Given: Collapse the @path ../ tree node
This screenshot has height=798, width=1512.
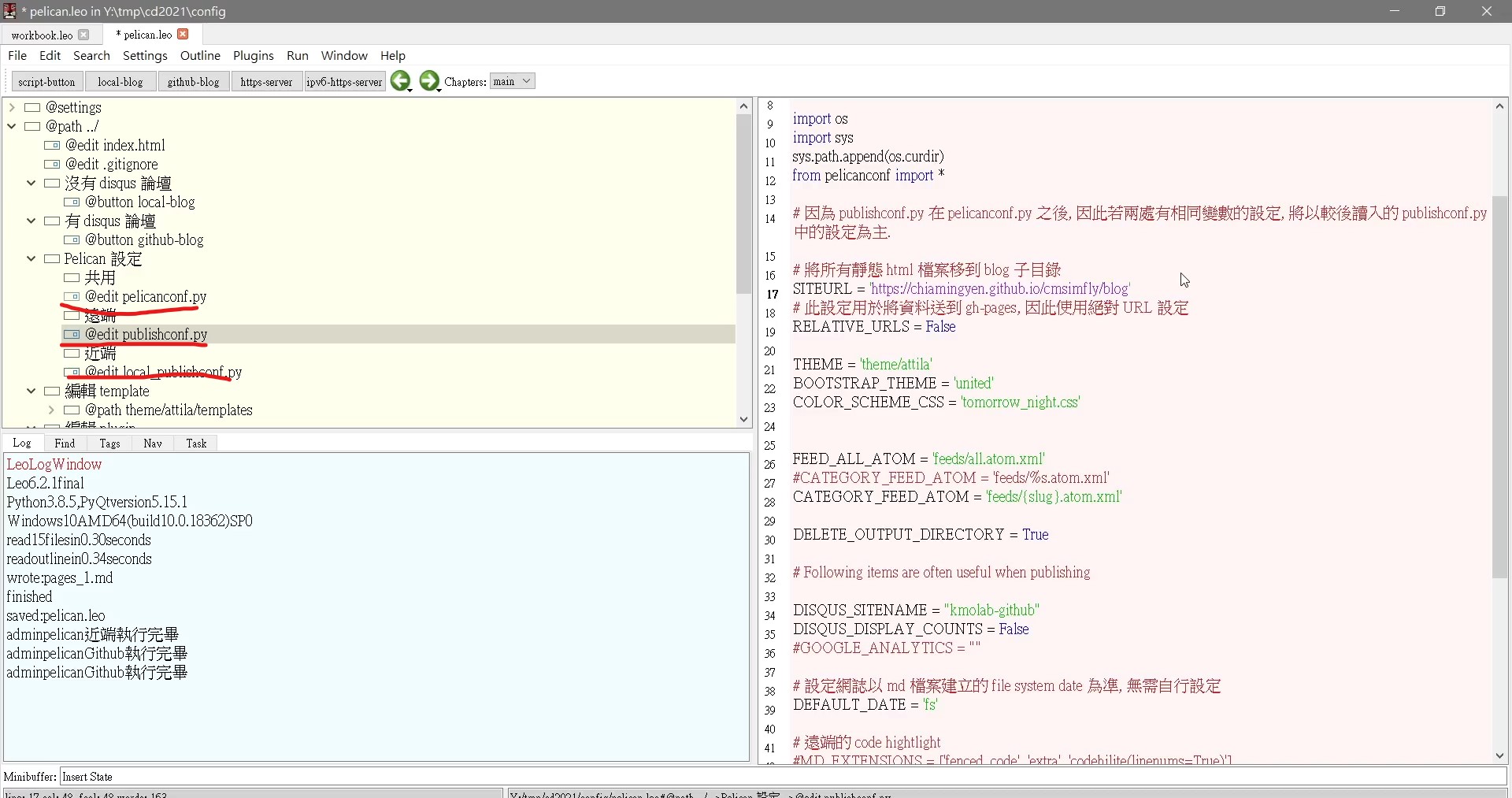Looking at the screenshot, I should (12, 127).
